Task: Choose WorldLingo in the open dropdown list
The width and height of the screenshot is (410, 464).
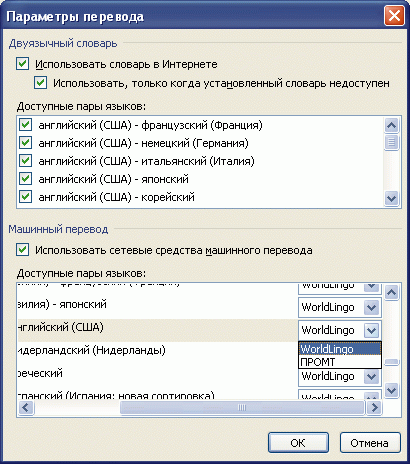Action: pos(340,349)
